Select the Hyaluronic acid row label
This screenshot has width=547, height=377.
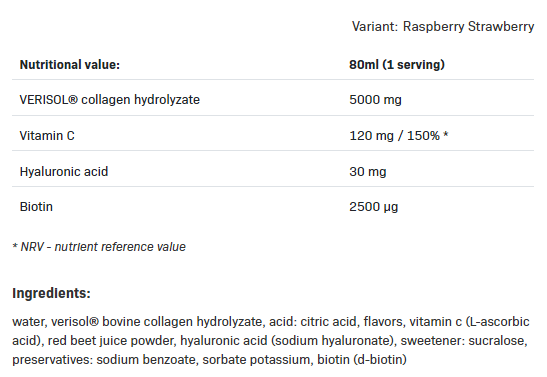tap(64, 172)
